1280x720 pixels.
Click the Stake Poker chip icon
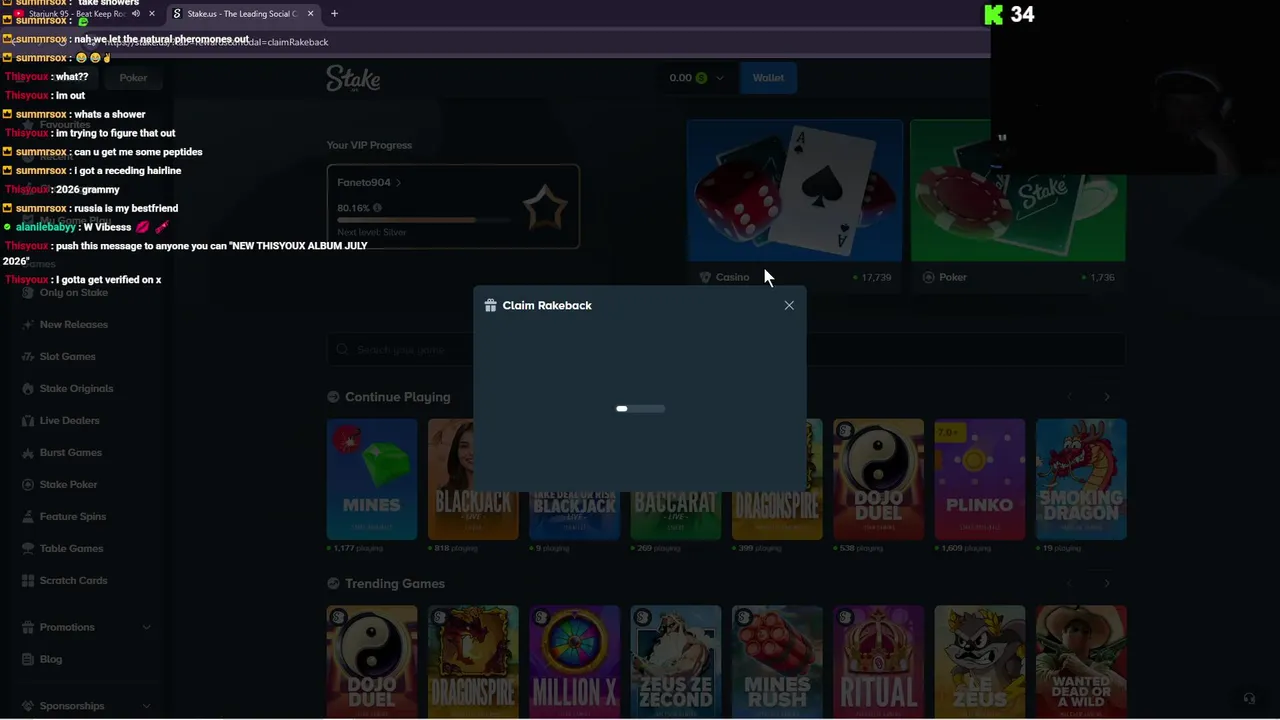tap(29, 484)
